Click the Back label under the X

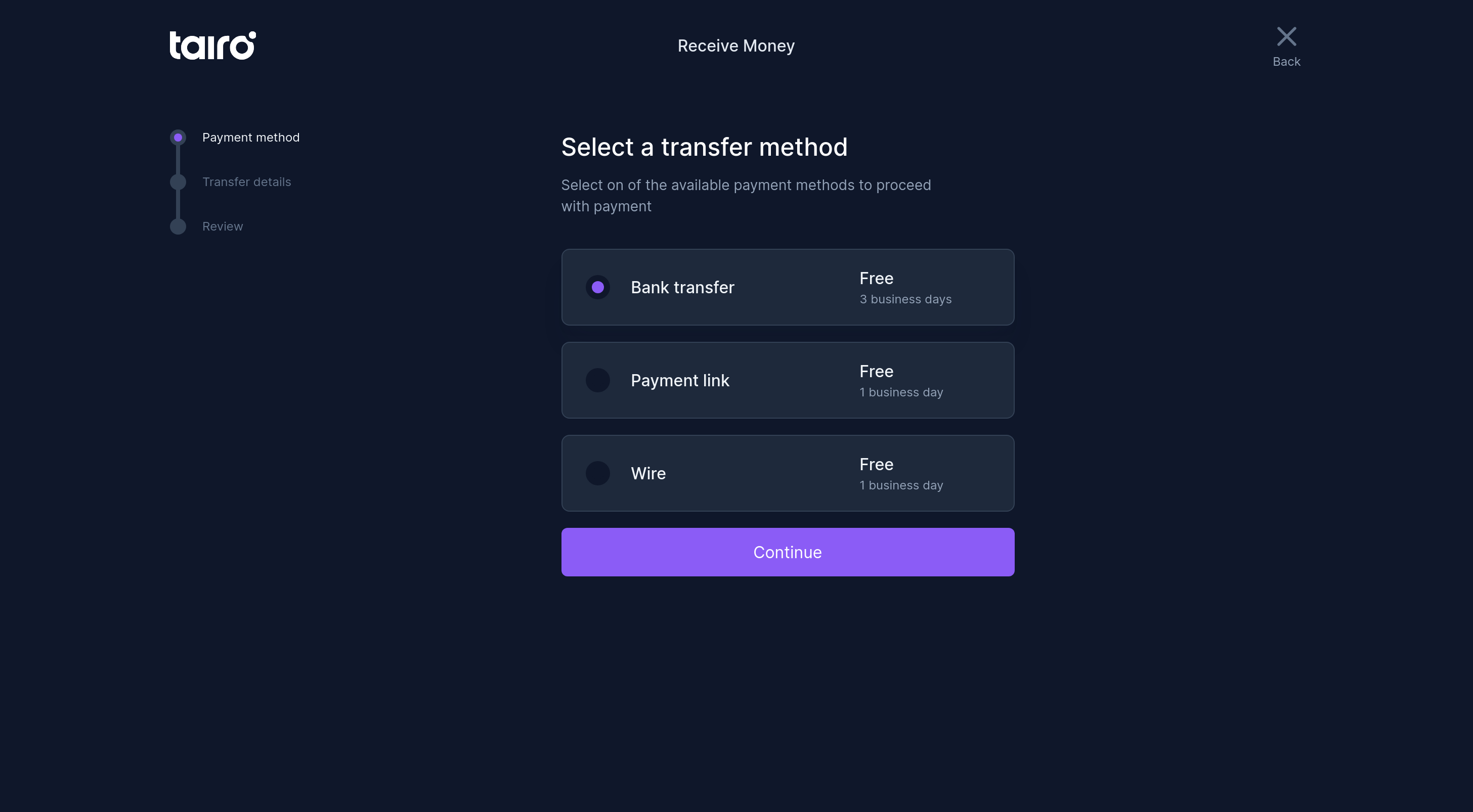tap(1286, 62)
